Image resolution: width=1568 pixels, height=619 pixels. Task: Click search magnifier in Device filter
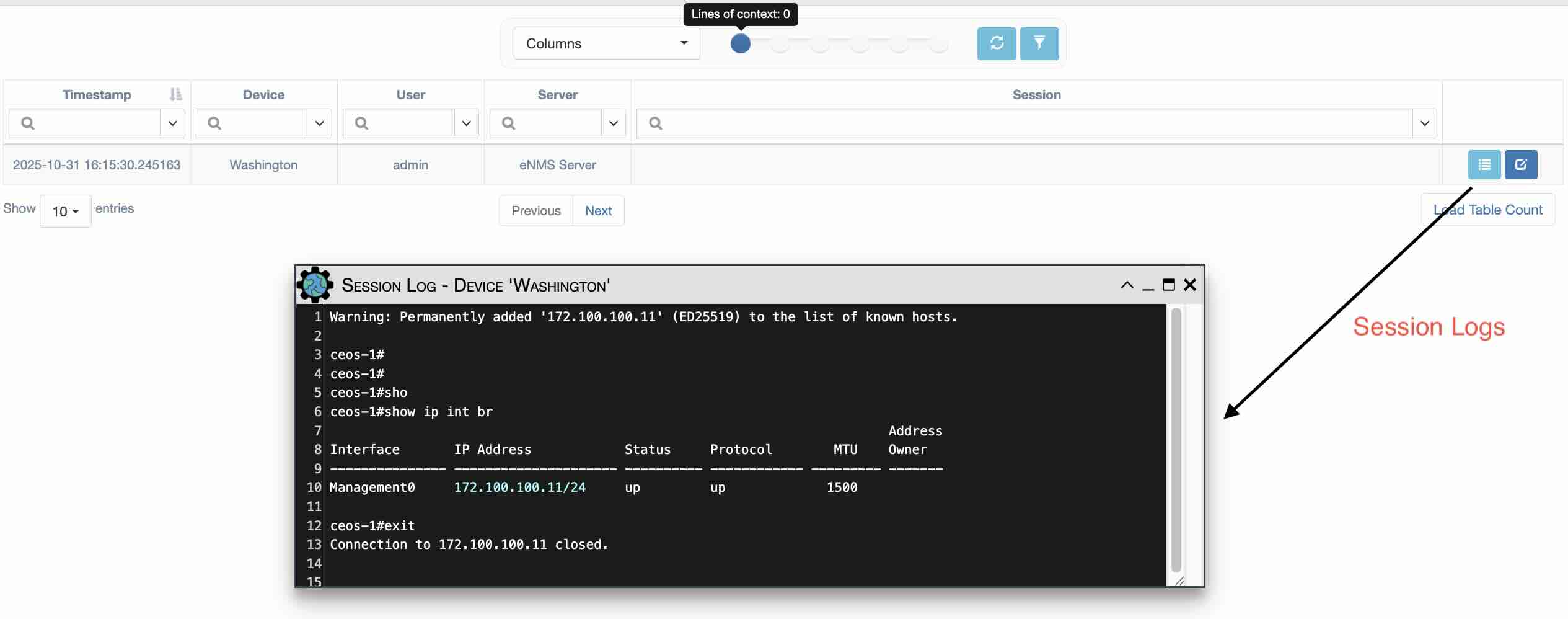tap(214, 123)
